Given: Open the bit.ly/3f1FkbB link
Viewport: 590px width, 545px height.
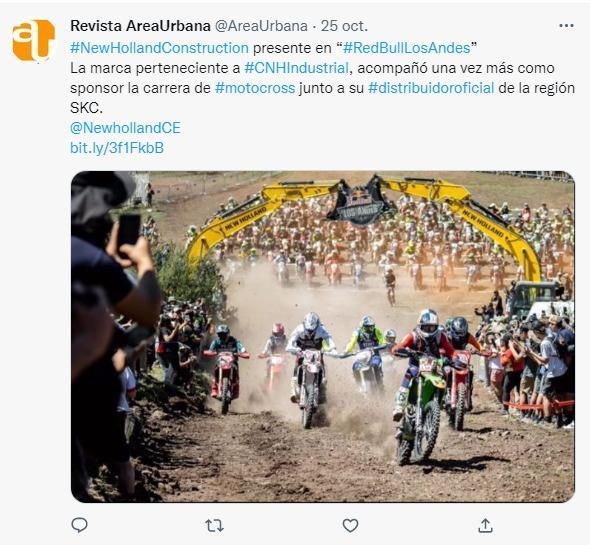Looking at the screenshot, I should 117,148.
